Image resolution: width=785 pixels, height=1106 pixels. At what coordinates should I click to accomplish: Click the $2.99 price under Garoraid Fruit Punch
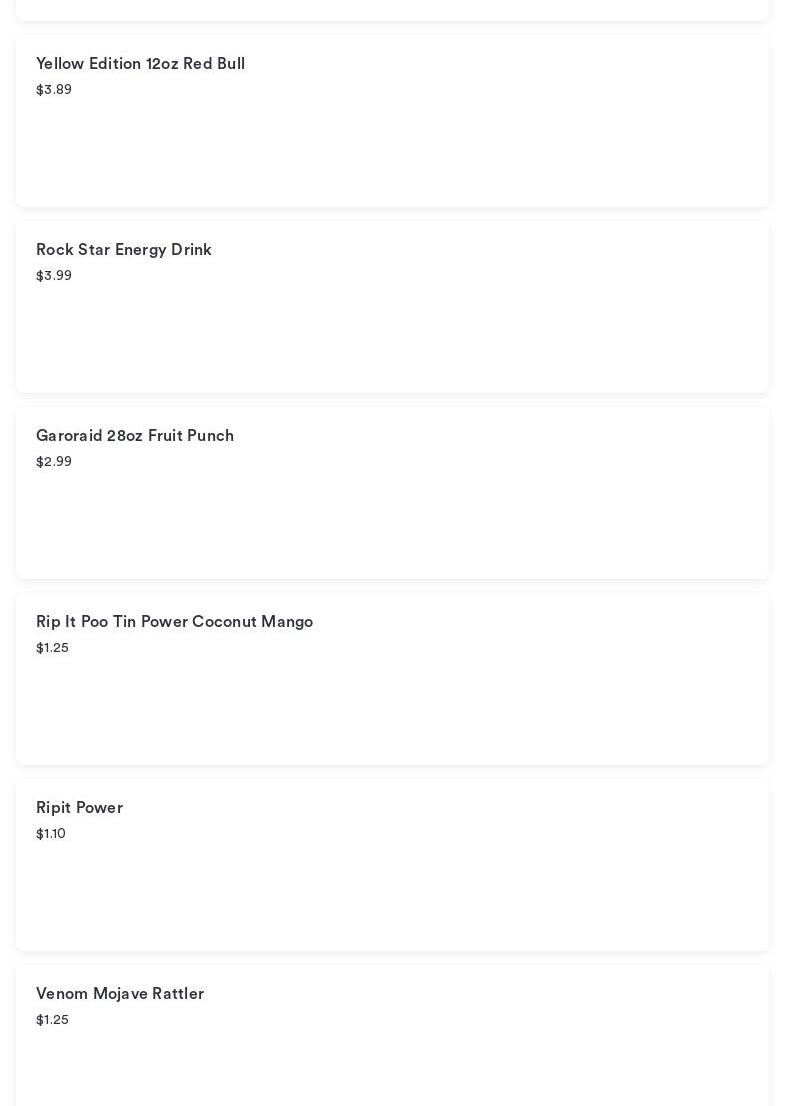[54, 462]
